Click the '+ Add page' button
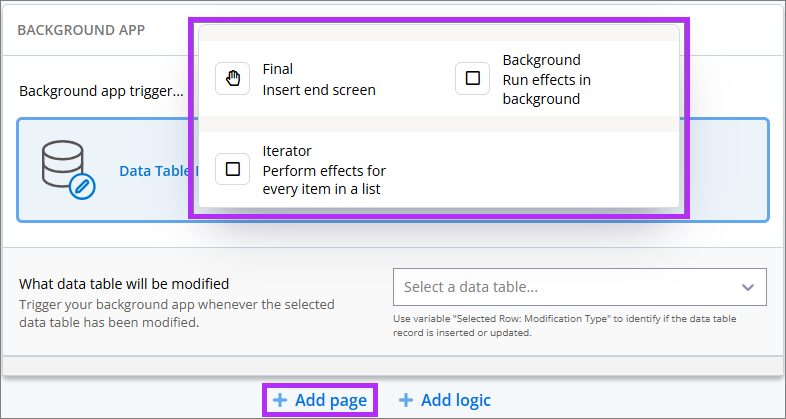 tap(320, 400)
